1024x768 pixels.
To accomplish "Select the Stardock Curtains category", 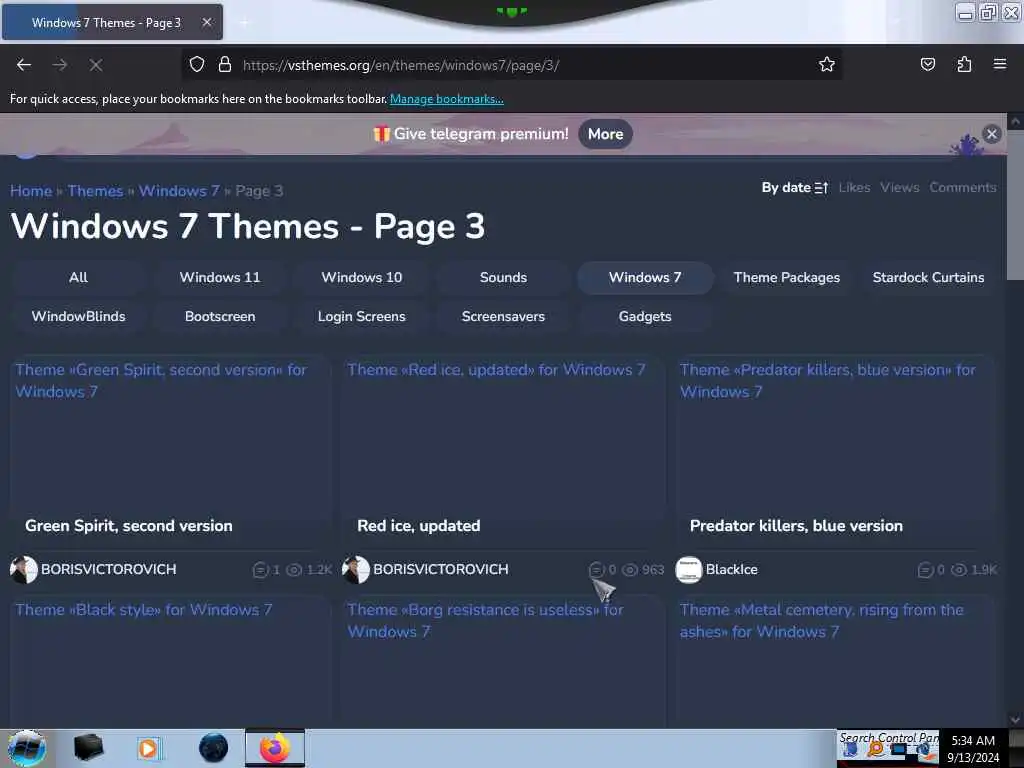I will 928,278.
